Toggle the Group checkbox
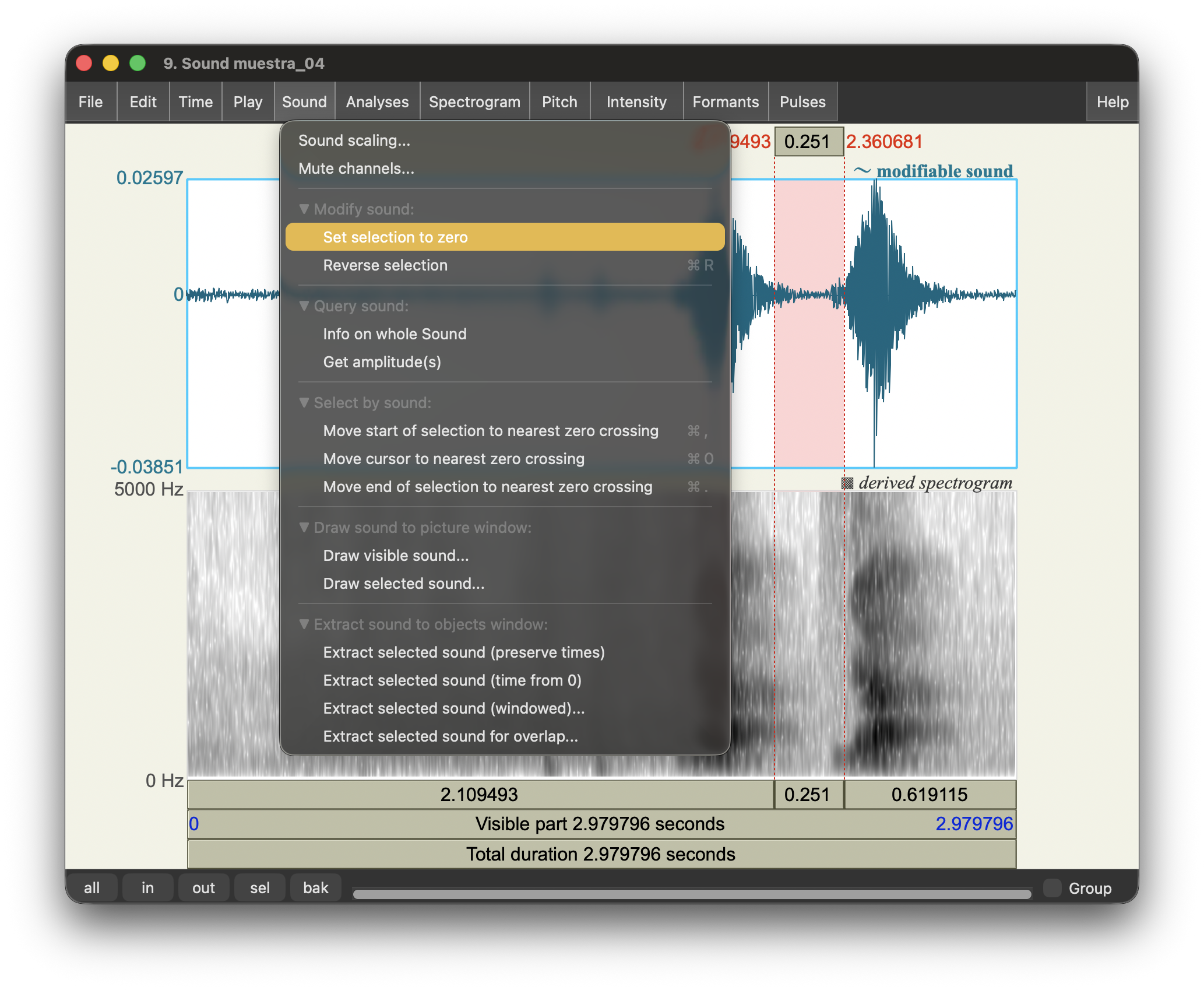The width and height of the screenshot is (1204, 990). tap(1052, 887)
